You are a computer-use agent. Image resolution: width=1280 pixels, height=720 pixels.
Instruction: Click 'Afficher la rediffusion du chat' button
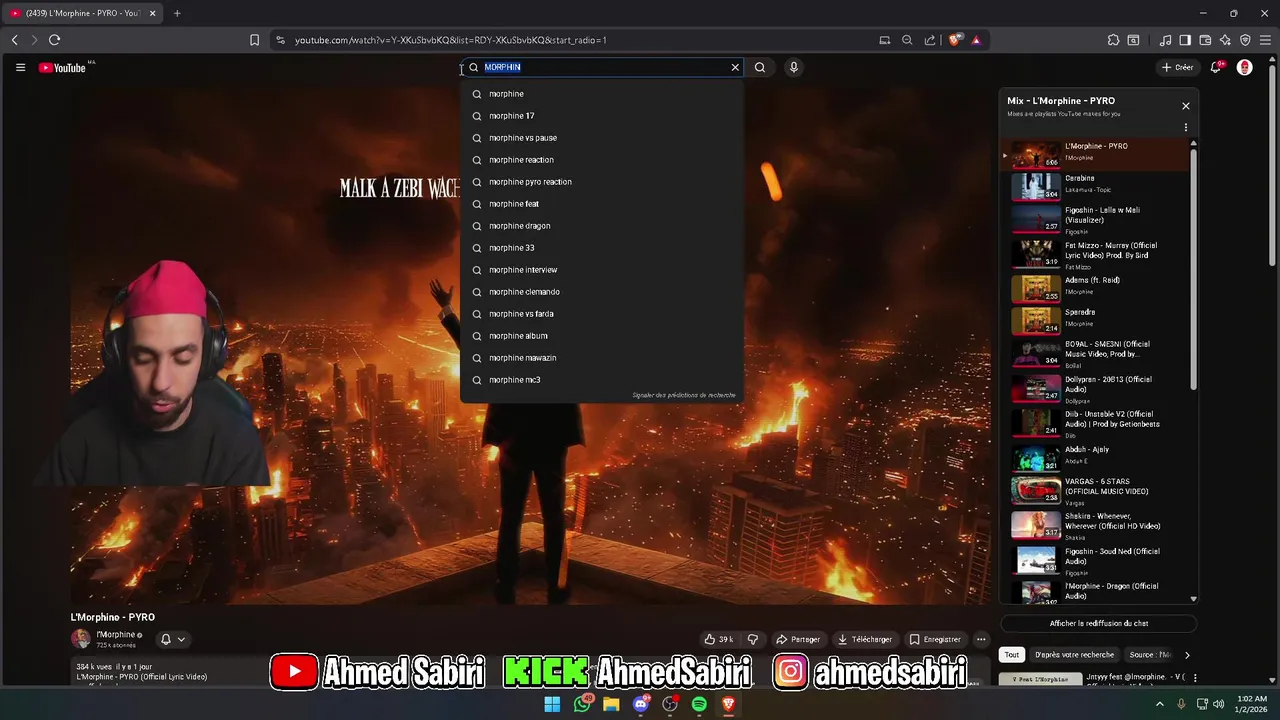[x=1099, y=623]
